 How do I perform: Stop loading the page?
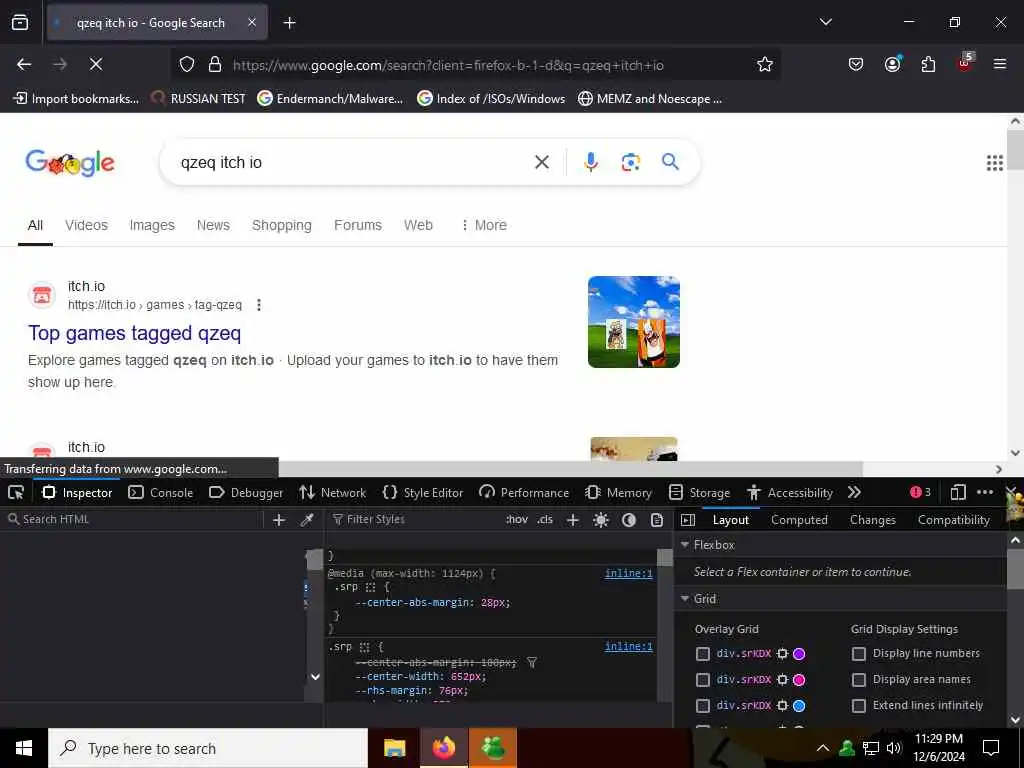click(x=96, y=64)
